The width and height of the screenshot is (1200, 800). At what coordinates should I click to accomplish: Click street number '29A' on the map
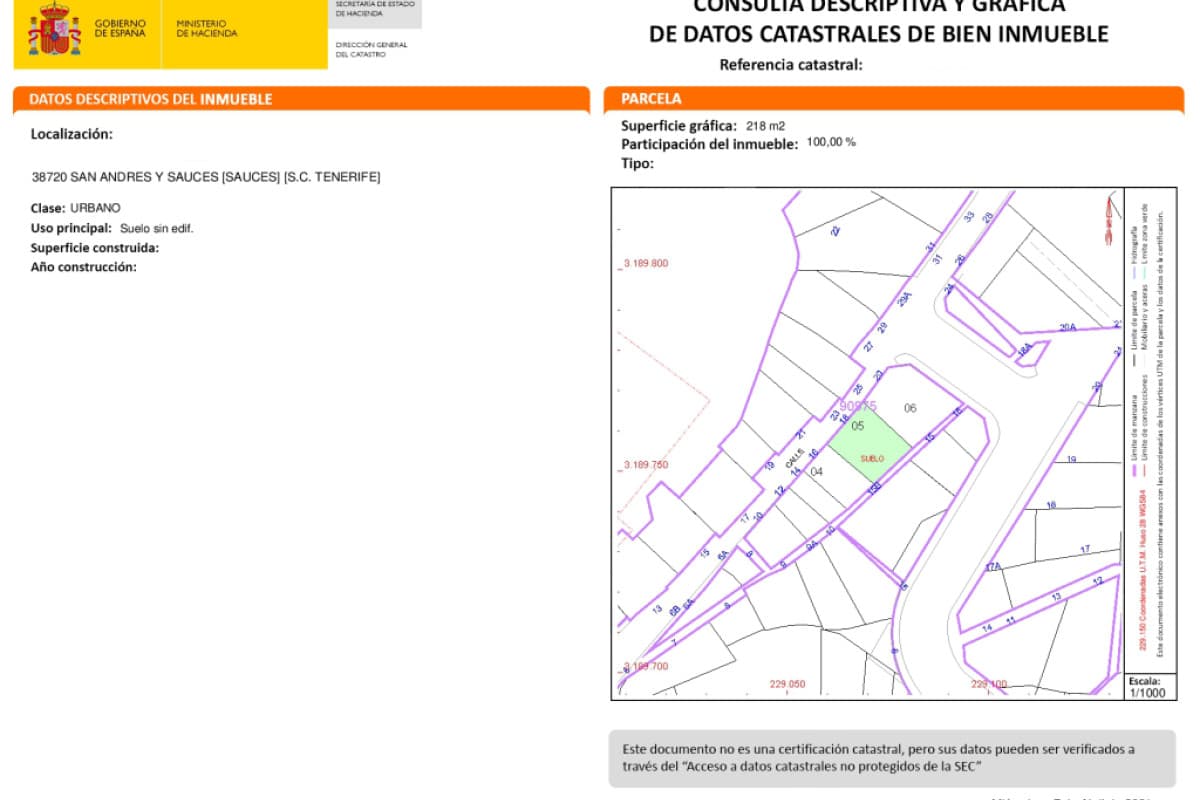point(904,297)
